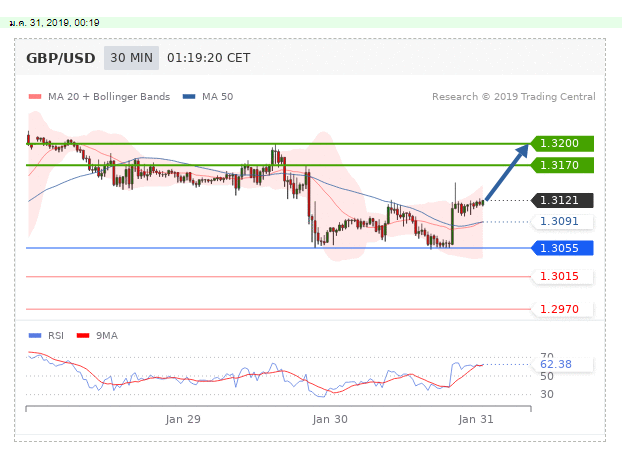This screenshot has height=454, width=622.
Task: Click the 9MA legend label
Action: pyautogui.click(x=107, y=336)
